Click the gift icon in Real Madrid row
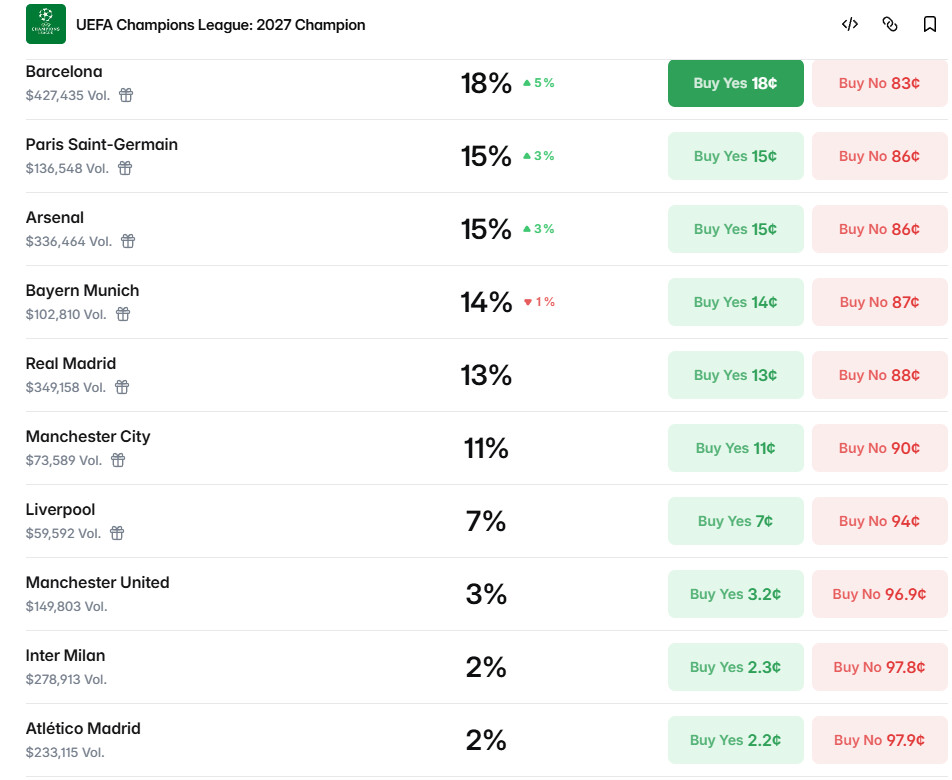This screenshot has height=780, width=952. coord(122,387)
